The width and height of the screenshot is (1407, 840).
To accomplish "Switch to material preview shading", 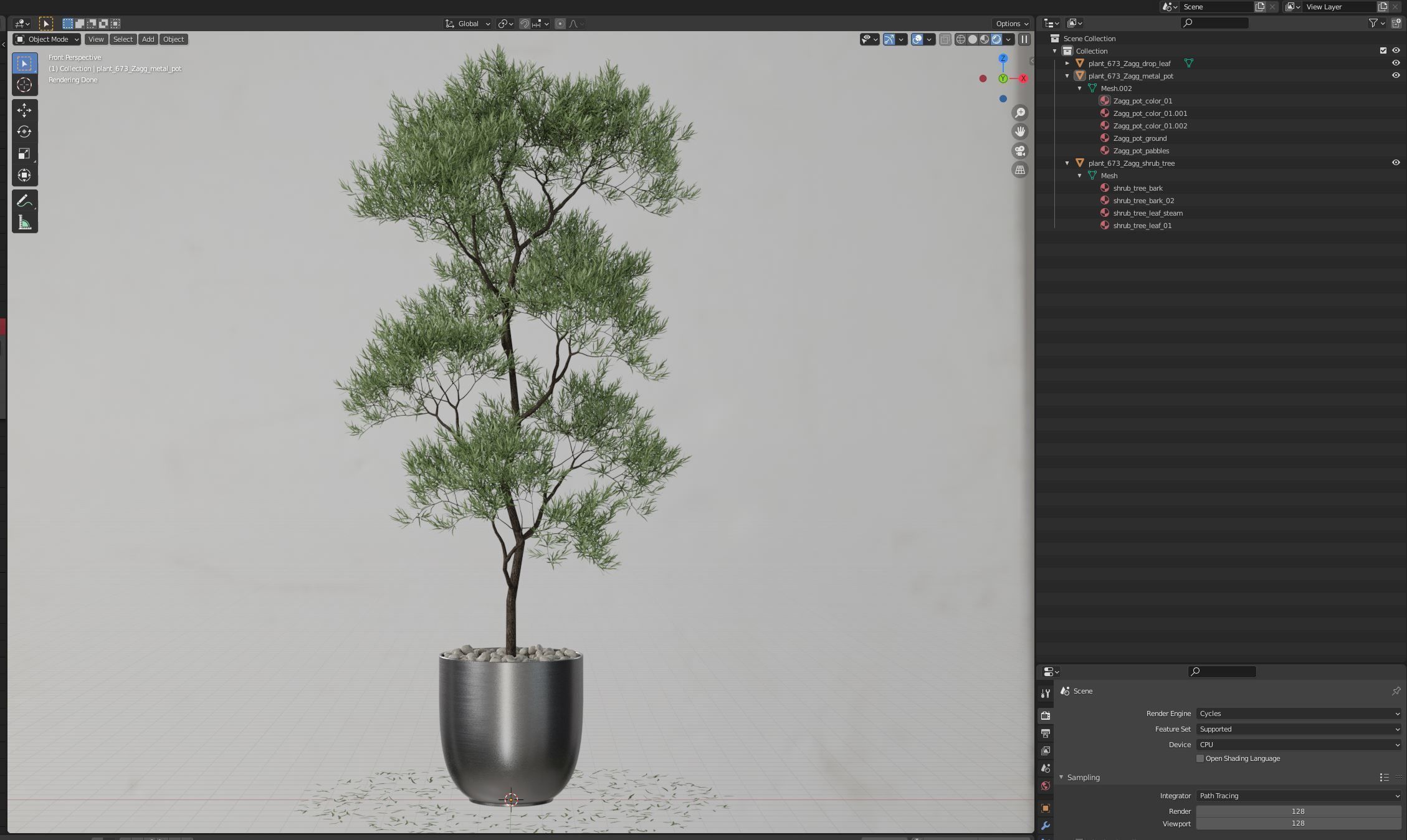I will coord(985,39).
